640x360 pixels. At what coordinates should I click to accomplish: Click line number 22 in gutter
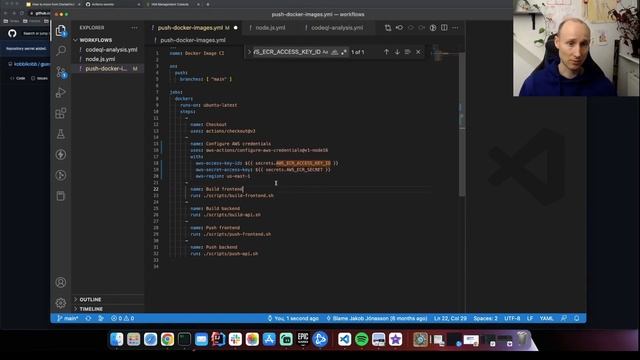point(156,189)
